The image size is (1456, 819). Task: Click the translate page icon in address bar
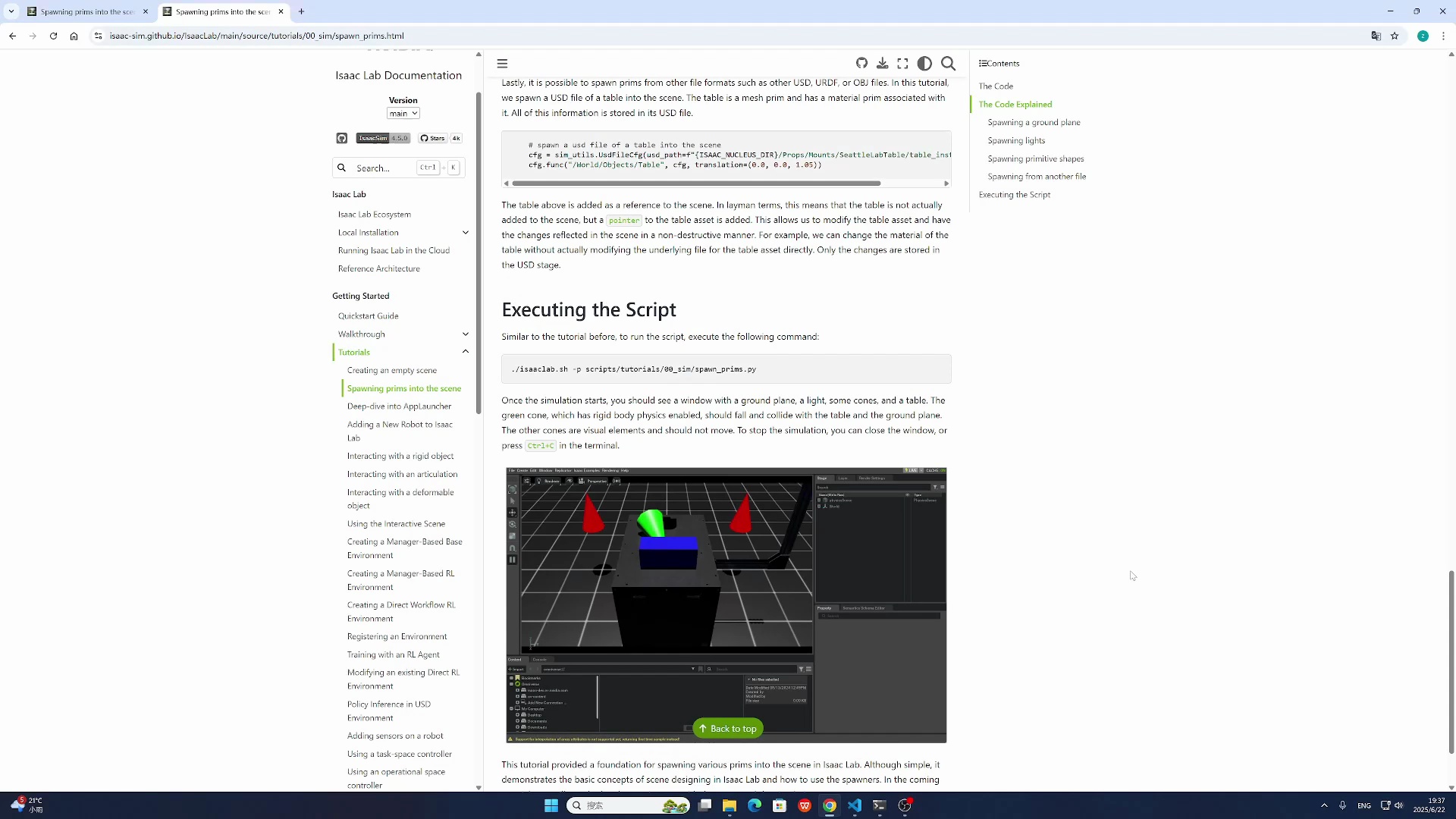(1376, 36)
